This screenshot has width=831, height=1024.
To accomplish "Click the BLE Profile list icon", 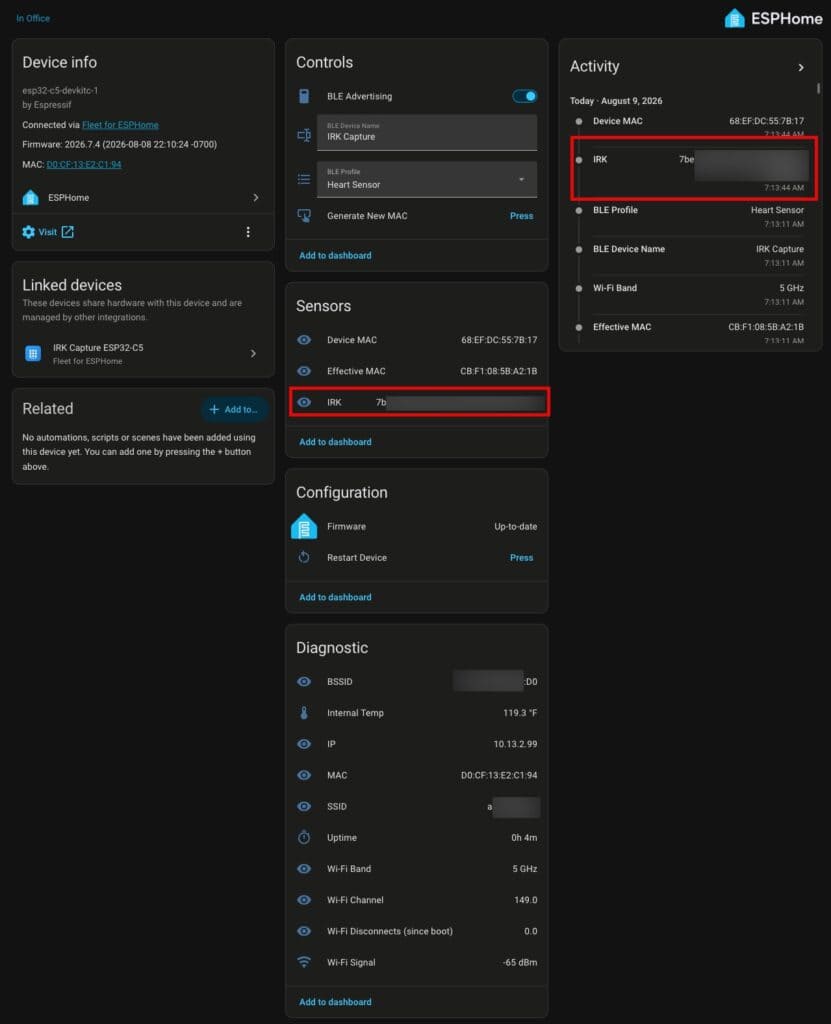I will pos(304,179).
